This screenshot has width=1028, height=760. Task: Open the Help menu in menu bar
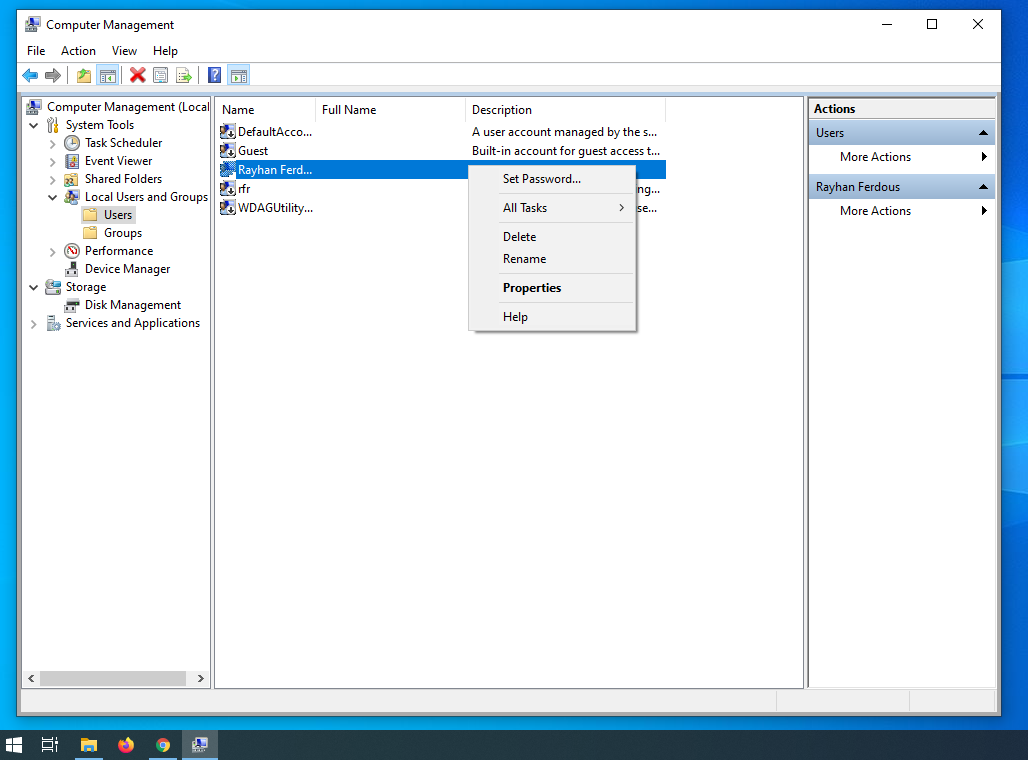[x=165, y=50]
